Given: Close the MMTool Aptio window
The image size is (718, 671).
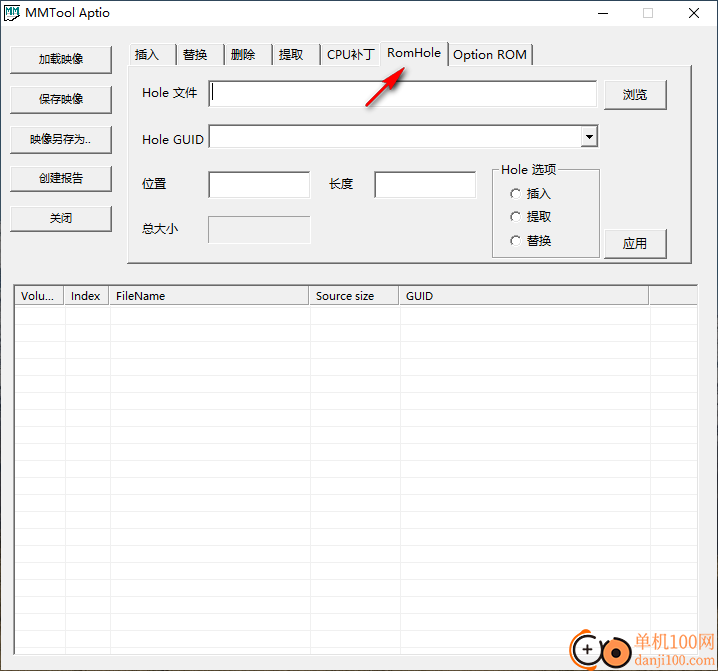Looking at the screenshot, I should (x=694, y=13).
